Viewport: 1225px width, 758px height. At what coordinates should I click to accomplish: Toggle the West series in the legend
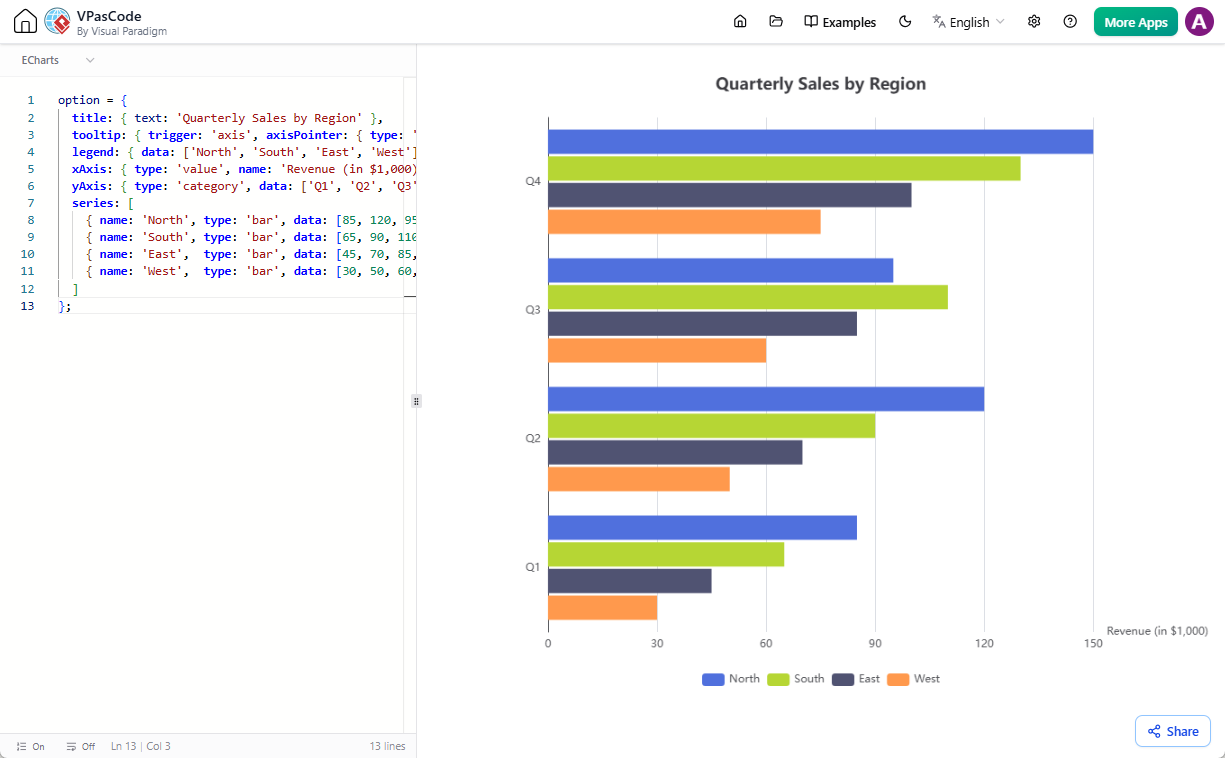pos(914,679)
